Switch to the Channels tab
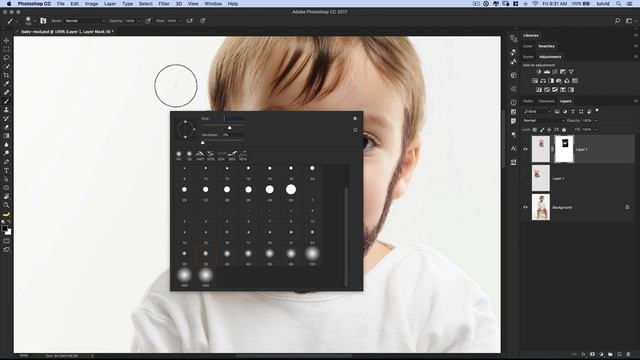The height and width of the screenshot is (360, 640). coord(546,101)
